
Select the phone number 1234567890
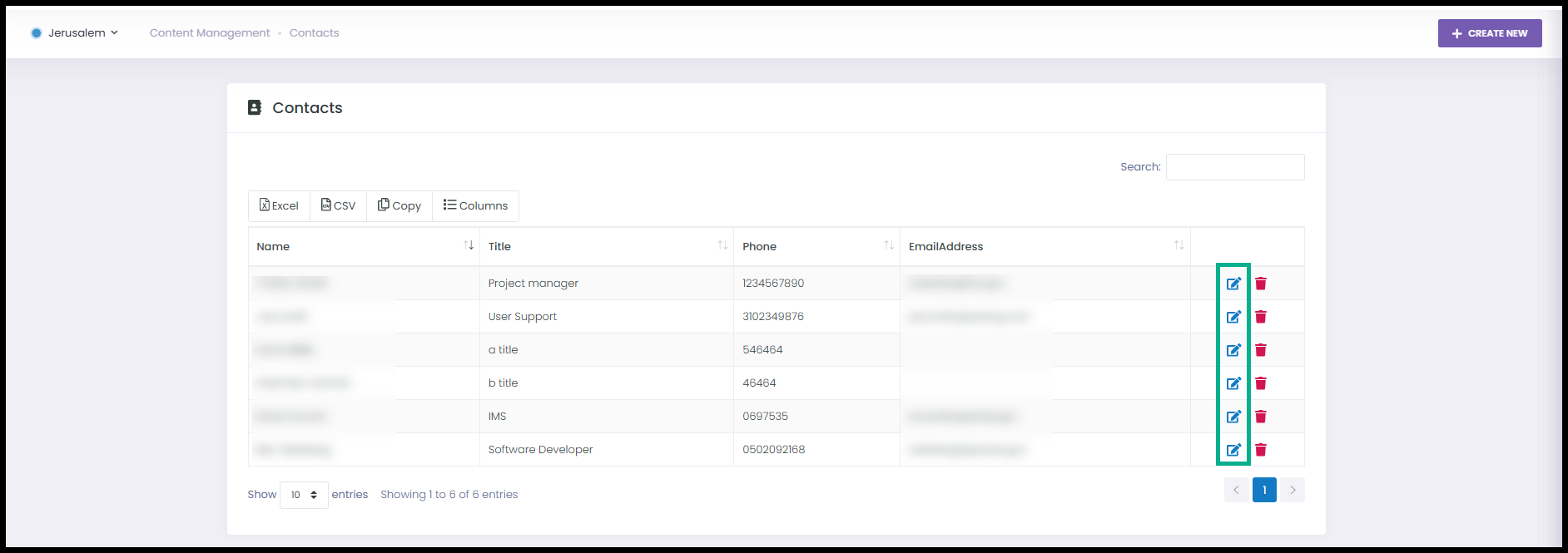tap(773, 284)
